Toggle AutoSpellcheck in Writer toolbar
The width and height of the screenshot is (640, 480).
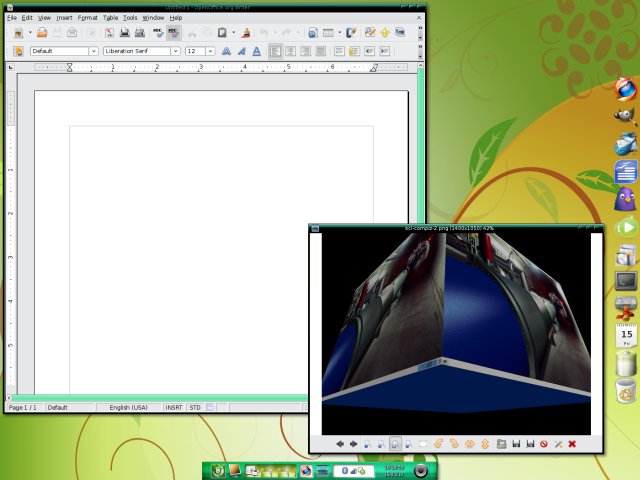click(173, 33)
